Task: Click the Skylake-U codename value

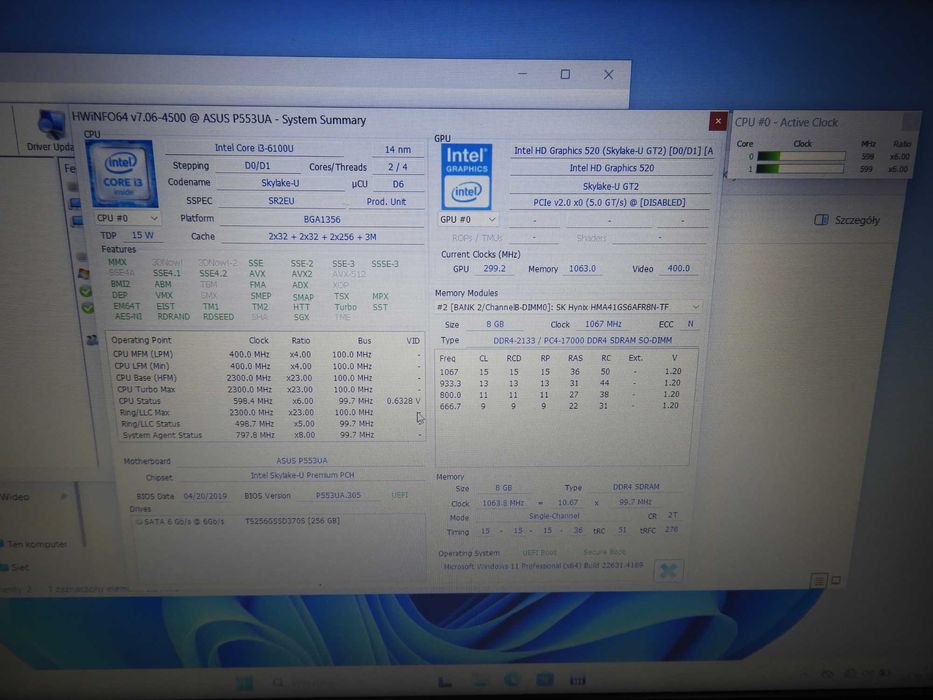Action: pos(280,183)
